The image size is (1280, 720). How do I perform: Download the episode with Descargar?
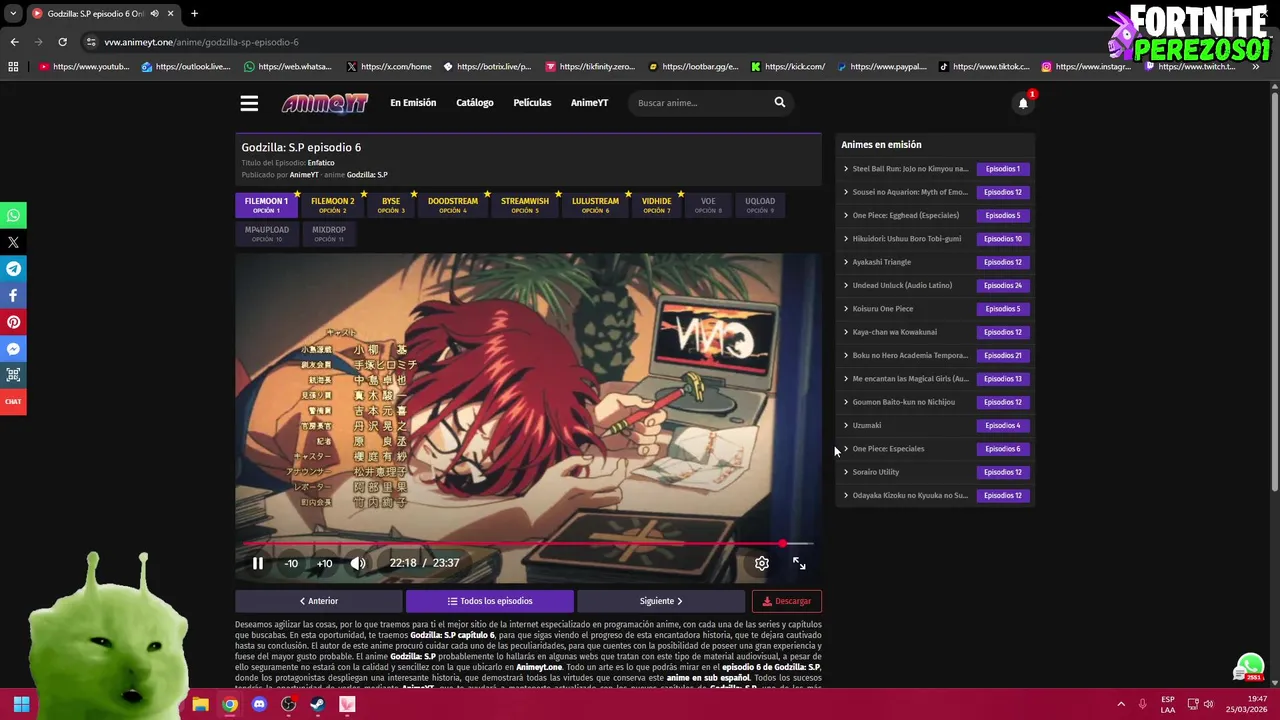[x=787, y=601]
